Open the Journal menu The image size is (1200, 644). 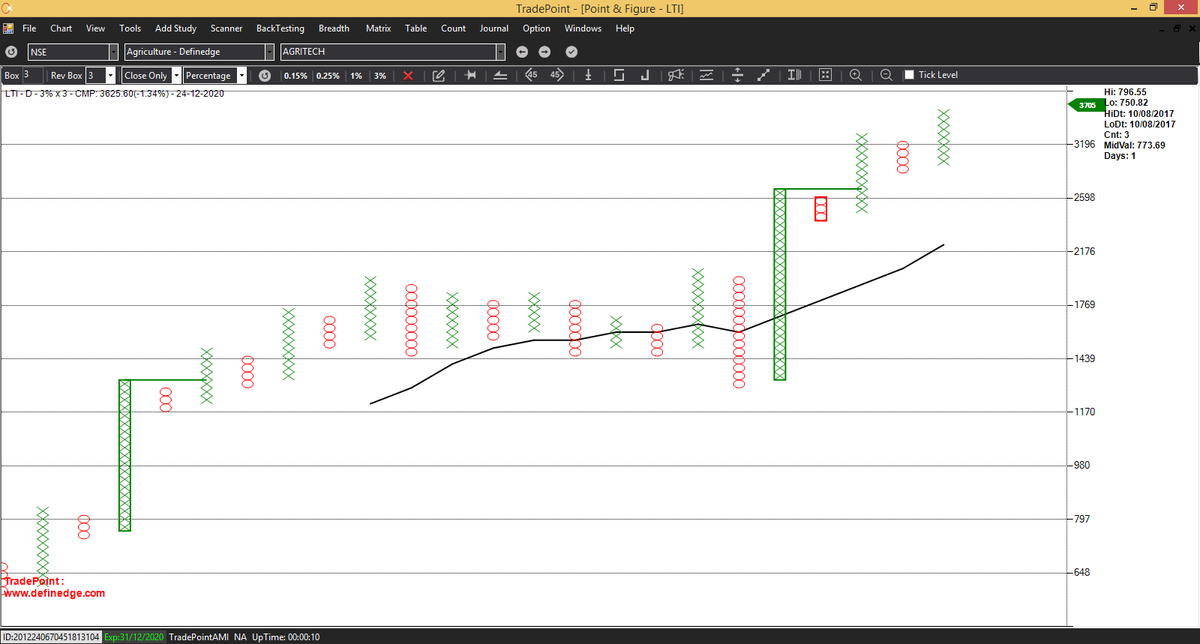pyautogui.click(x=494, y=28)
